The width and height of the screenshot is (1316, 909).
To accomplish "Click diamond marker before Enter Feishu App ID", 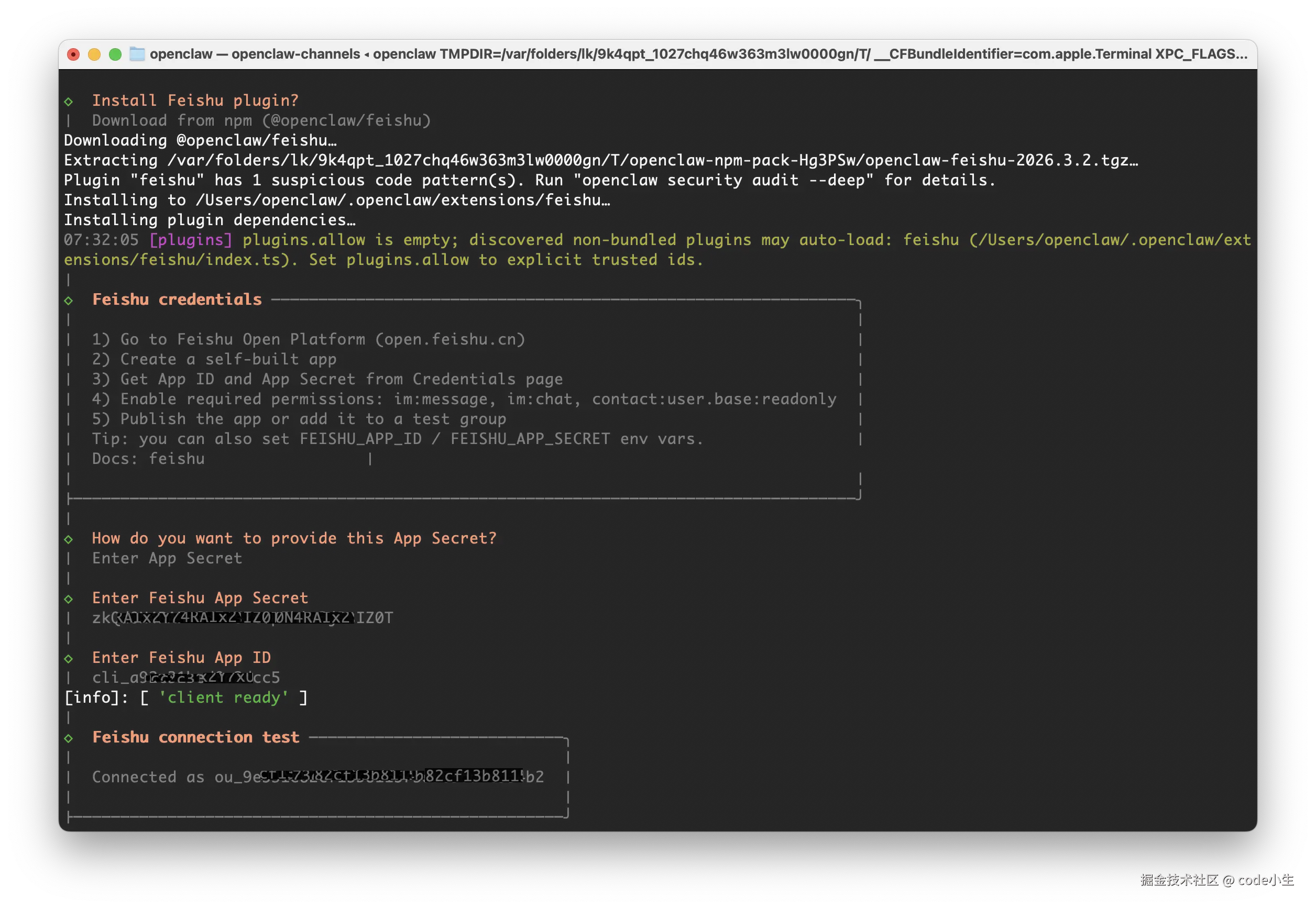I will point(68,658).
